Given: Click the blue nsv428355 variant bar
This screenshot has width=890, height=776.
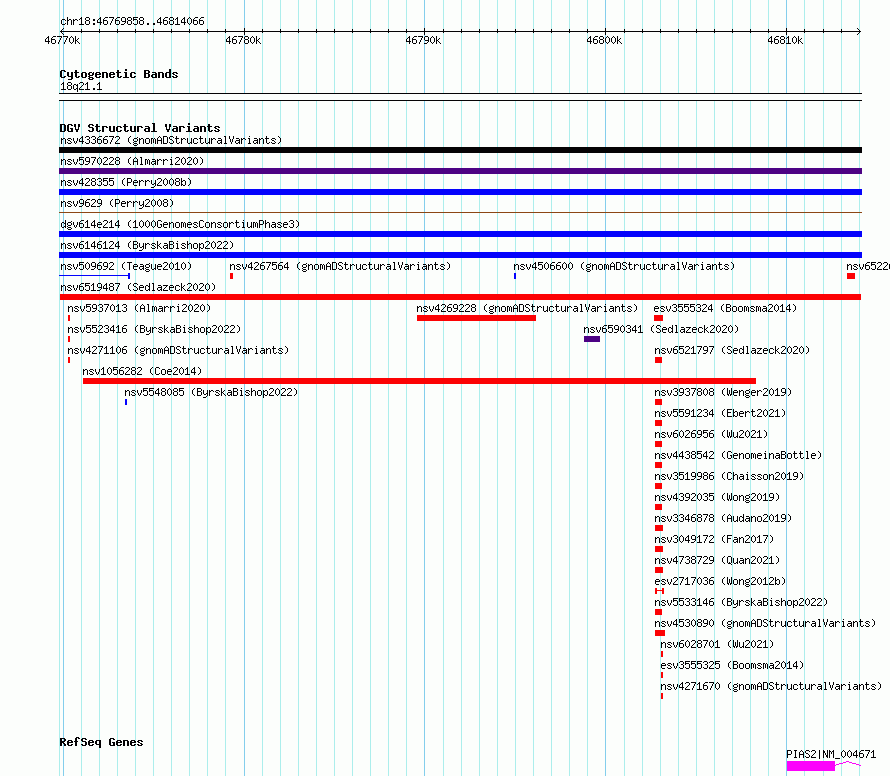Looking at the screenshot, I should (x=460, y=192).
